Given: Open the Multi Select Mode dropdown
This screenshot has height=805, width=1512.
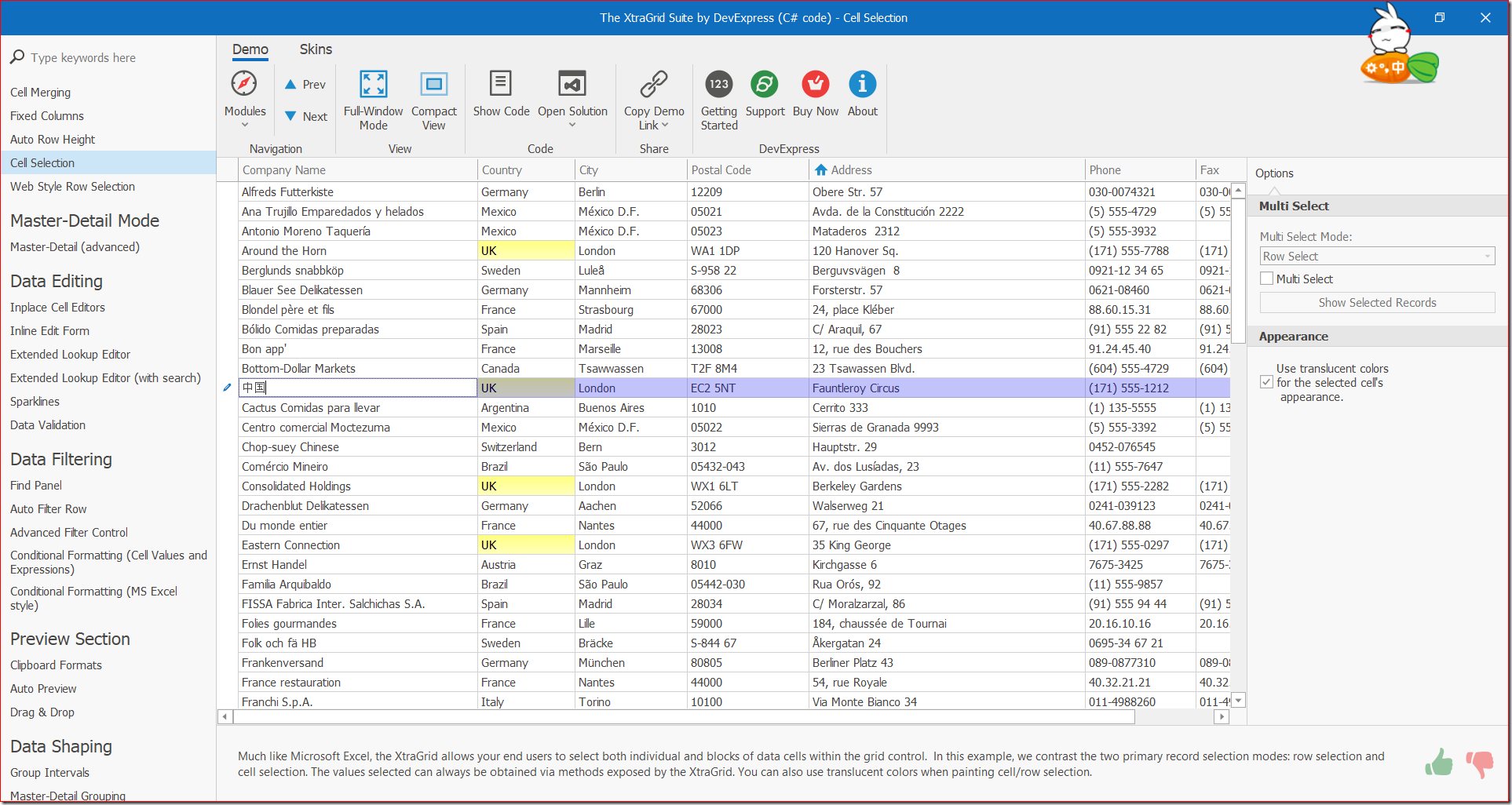Looking at the screenshot, I should [1377, 257].
